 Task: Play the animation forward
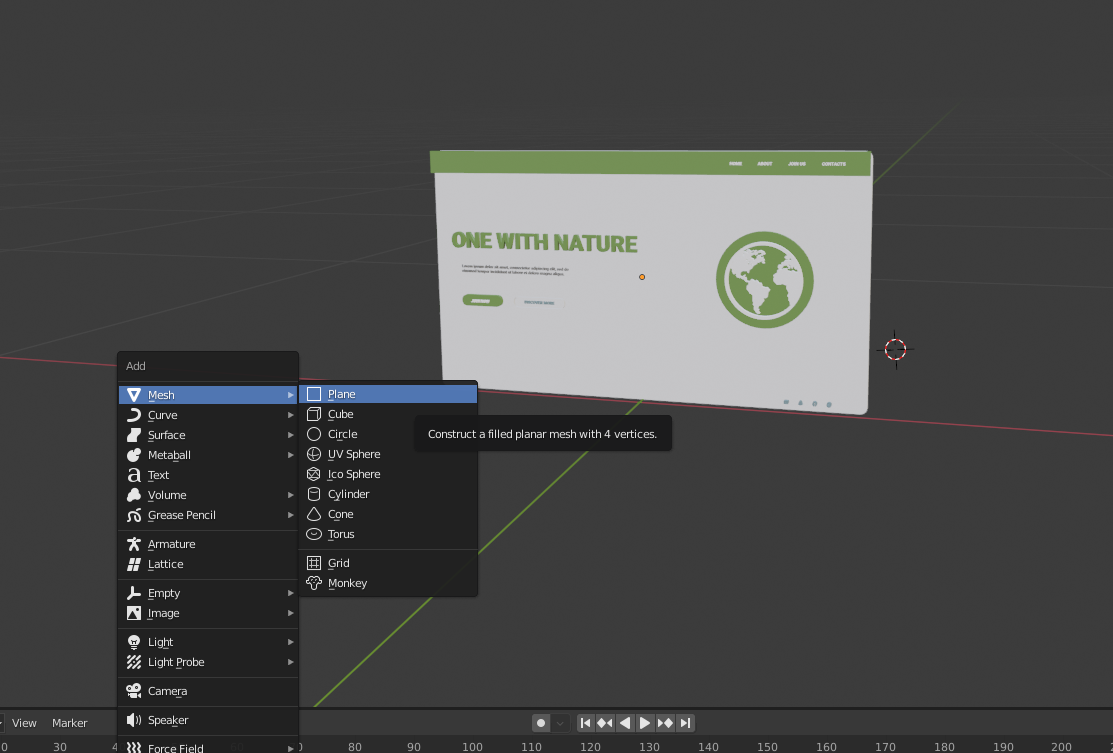[645, 722]
